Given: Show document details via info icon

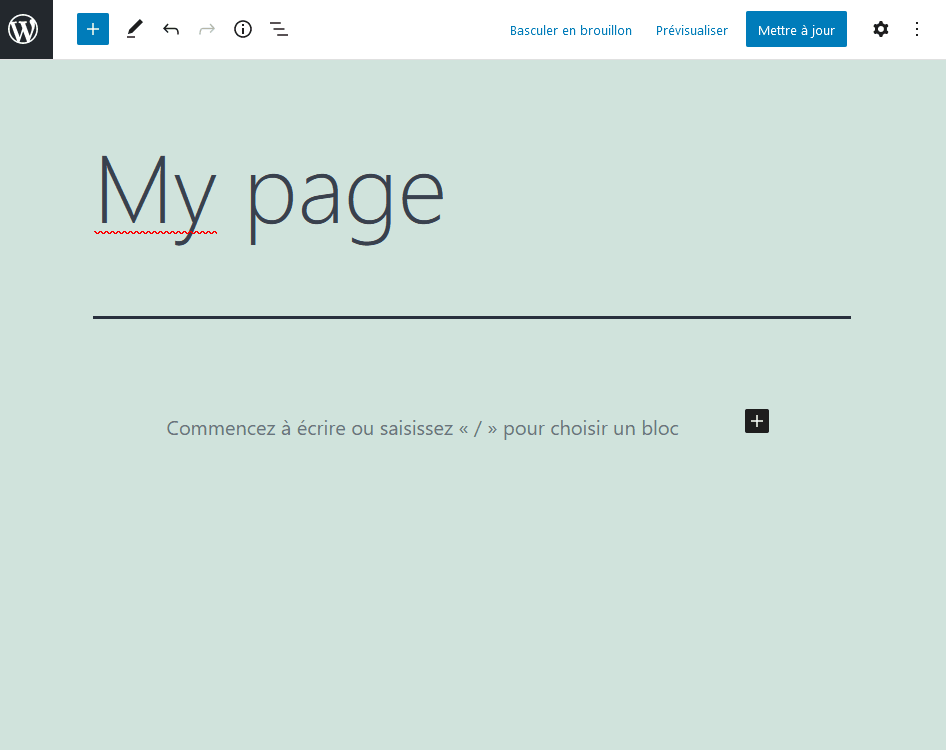Looking at the screenshot, I should pos(243,29).
